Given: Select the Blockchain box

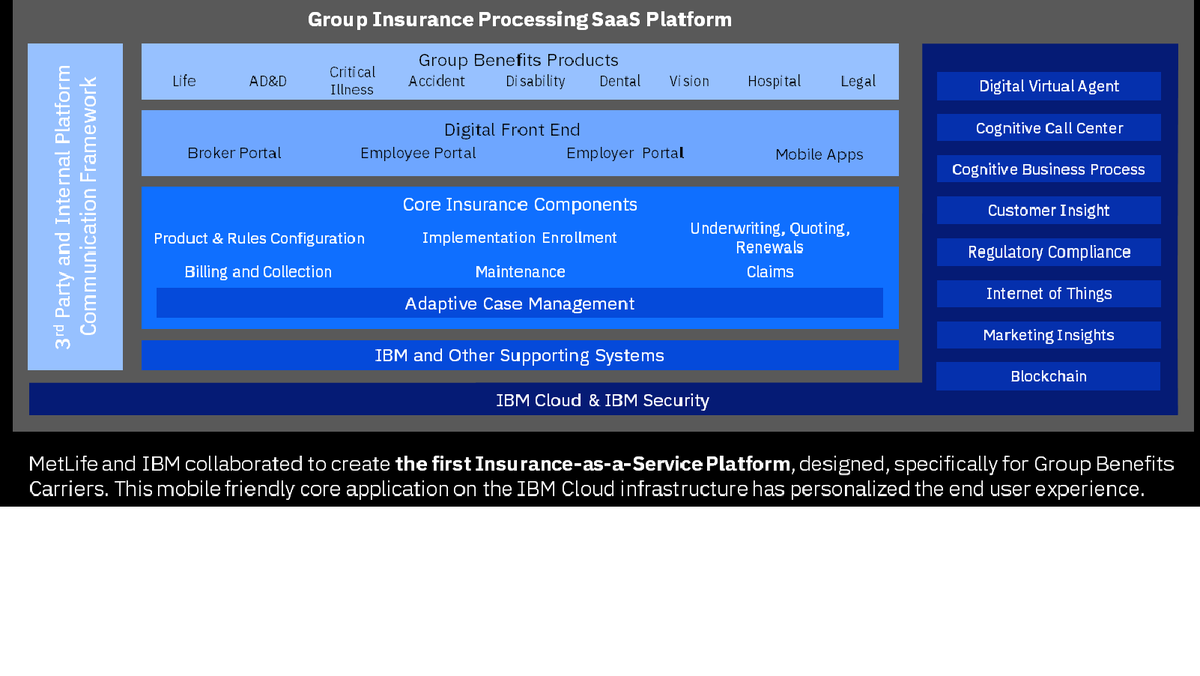Looking at the screenshot, I should 1049,376.
